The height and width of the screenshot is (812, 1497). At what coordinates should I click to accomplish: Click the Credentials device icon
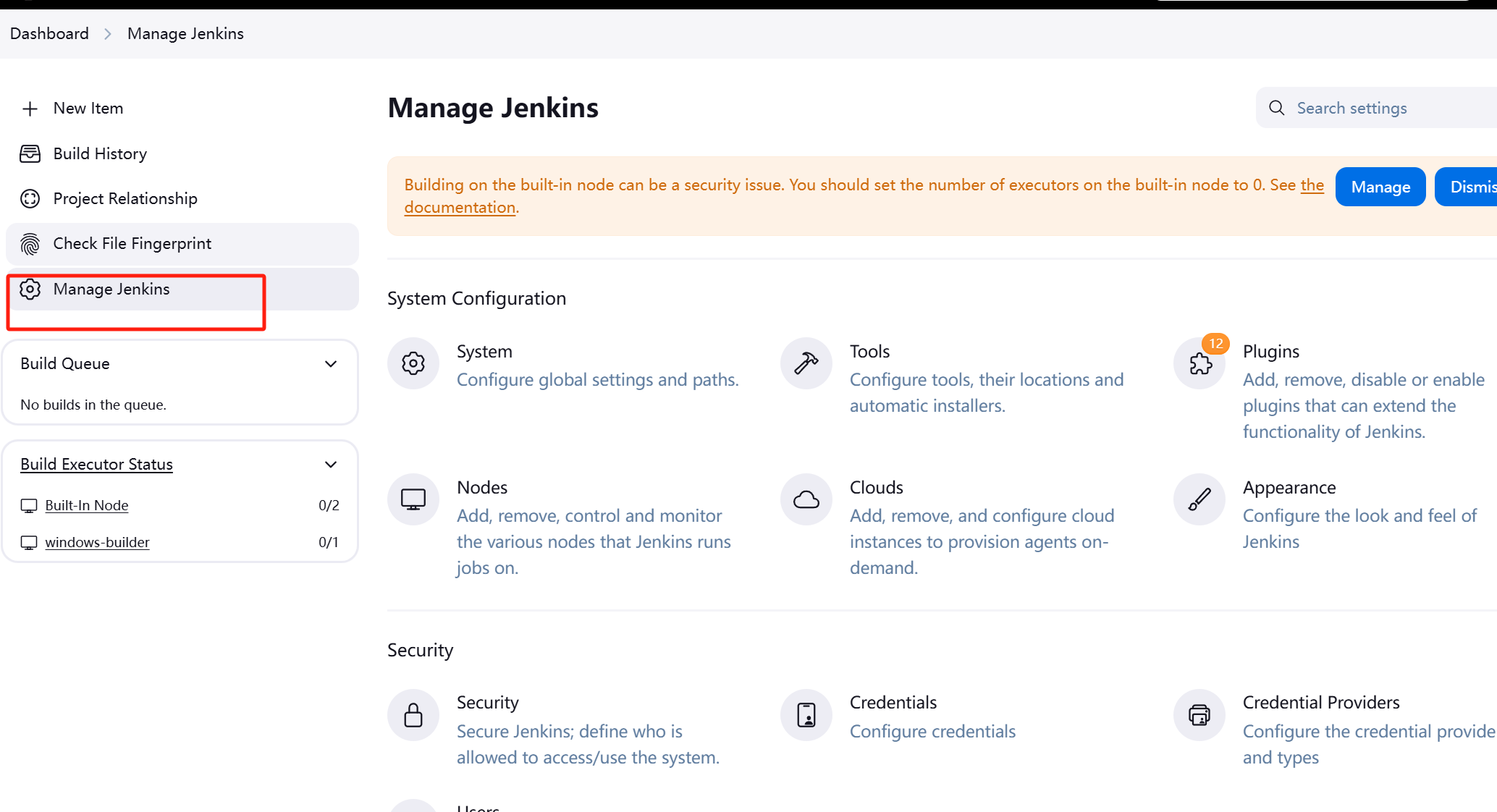(806, 715)
